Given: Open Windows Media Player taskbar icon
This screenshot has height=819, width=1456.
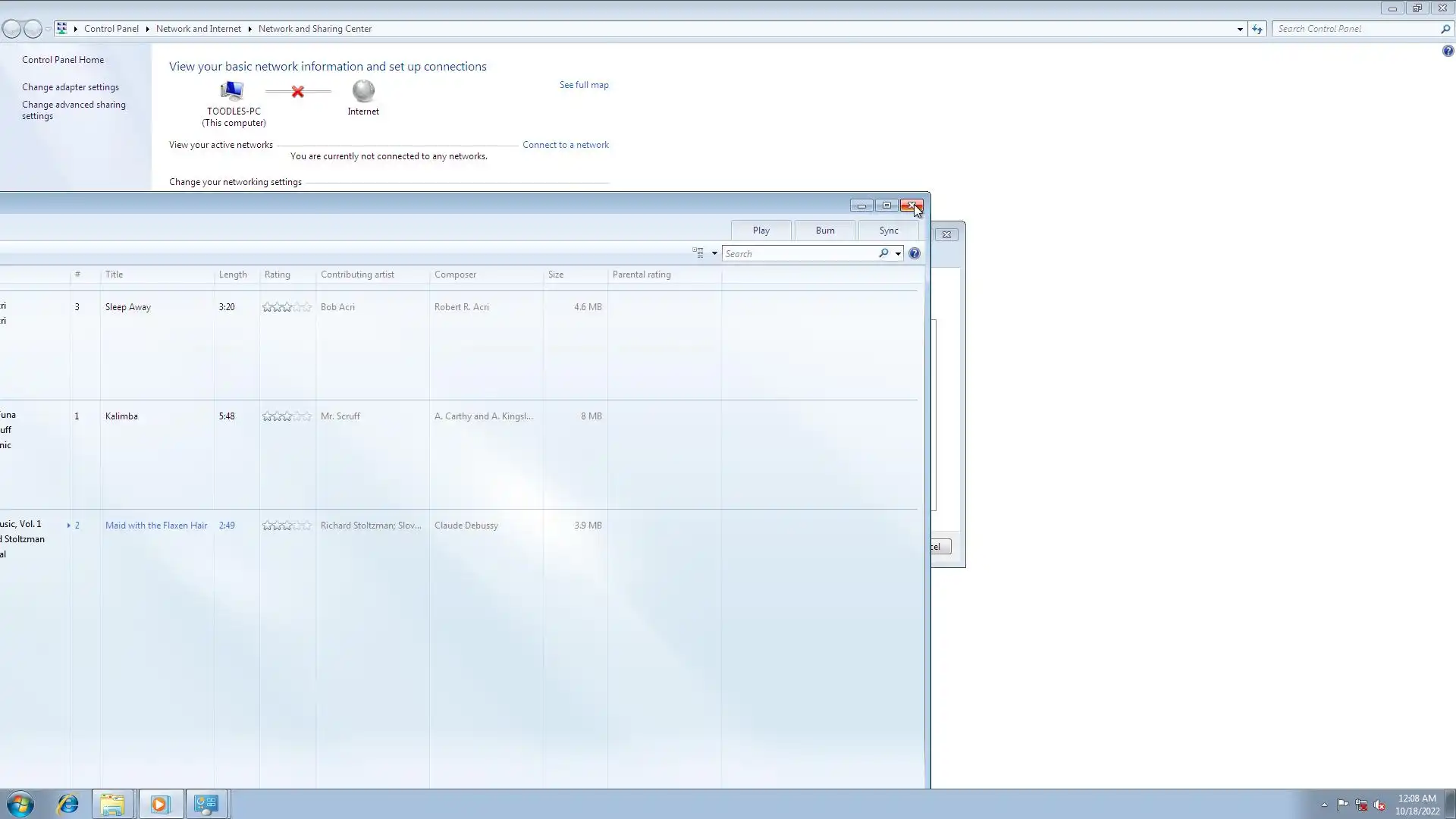Looking at the screenshot, I should [160, 804].
